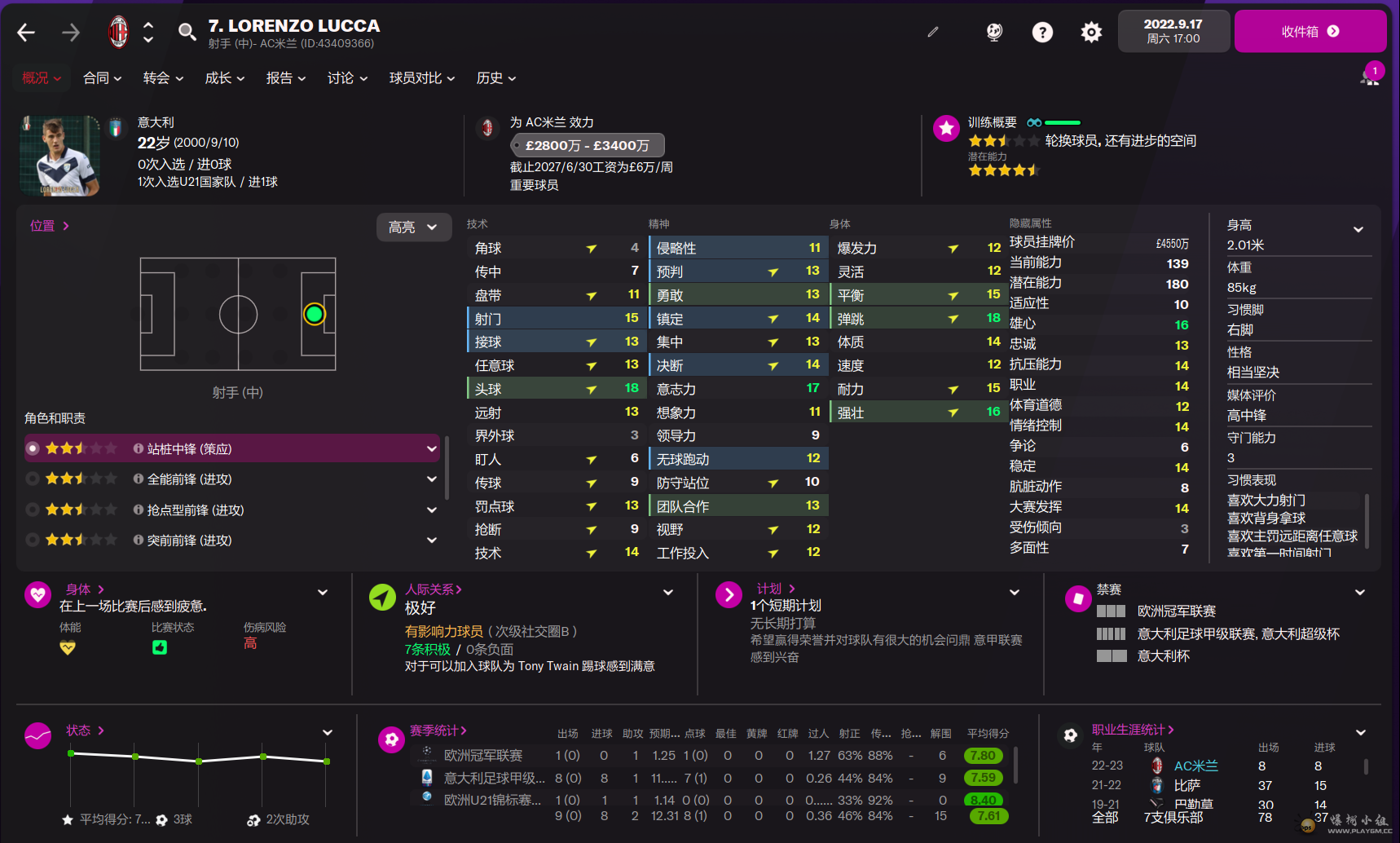Expand the 全能前锋 (进攻) role row
Viewport: 1400px width, 843px height.
pyautogui.click(x=432, y=479)
